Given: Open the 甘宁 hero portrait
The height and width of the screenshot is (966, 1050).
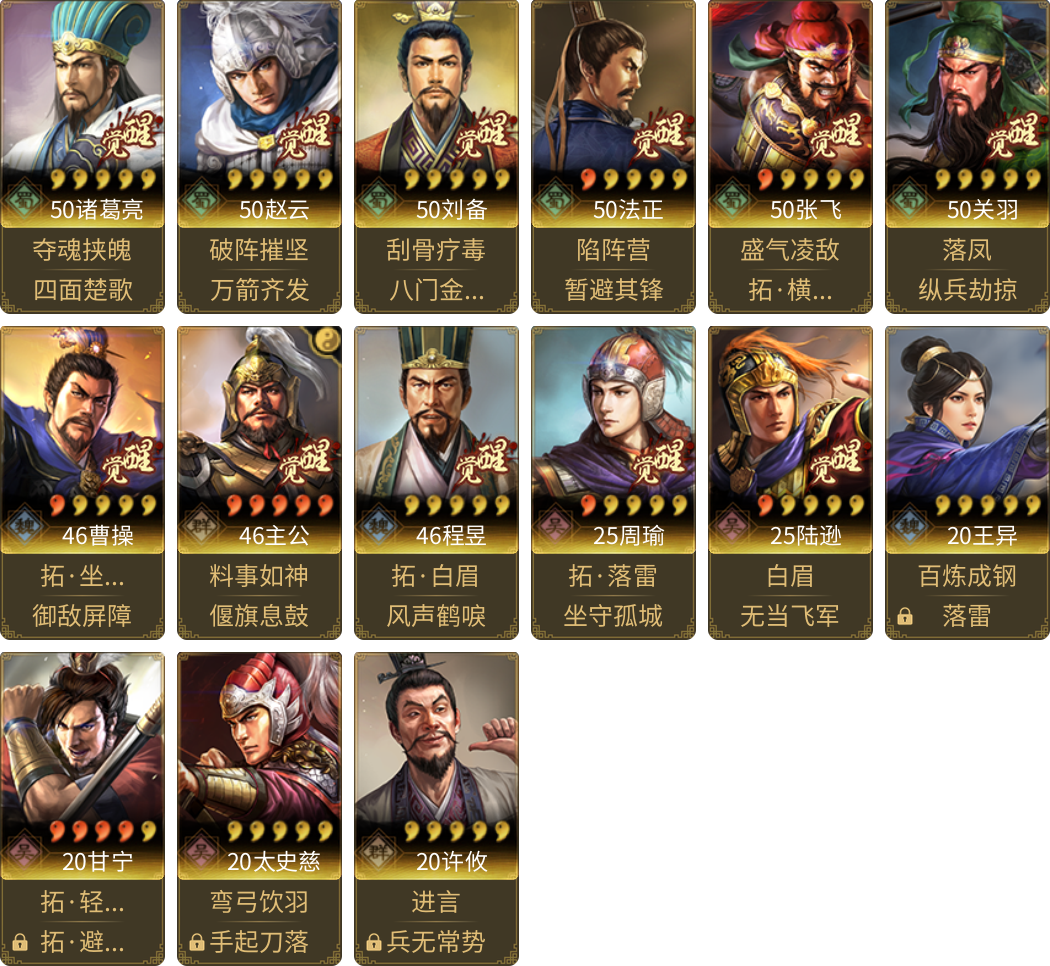Looking at the screenshot, I should [82, 736].
